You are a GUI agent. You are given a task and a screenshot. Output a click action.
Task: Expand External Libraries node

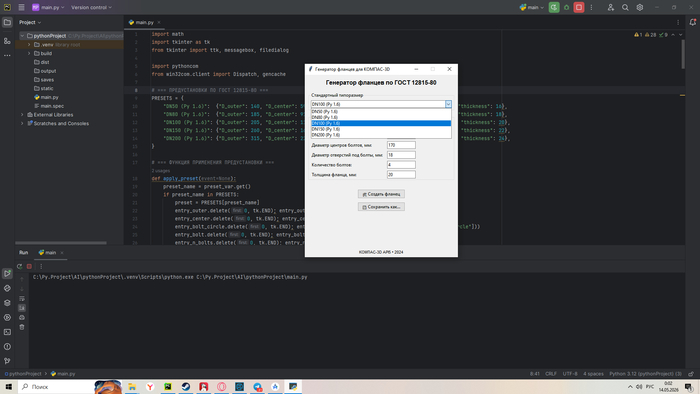[22, 115]
